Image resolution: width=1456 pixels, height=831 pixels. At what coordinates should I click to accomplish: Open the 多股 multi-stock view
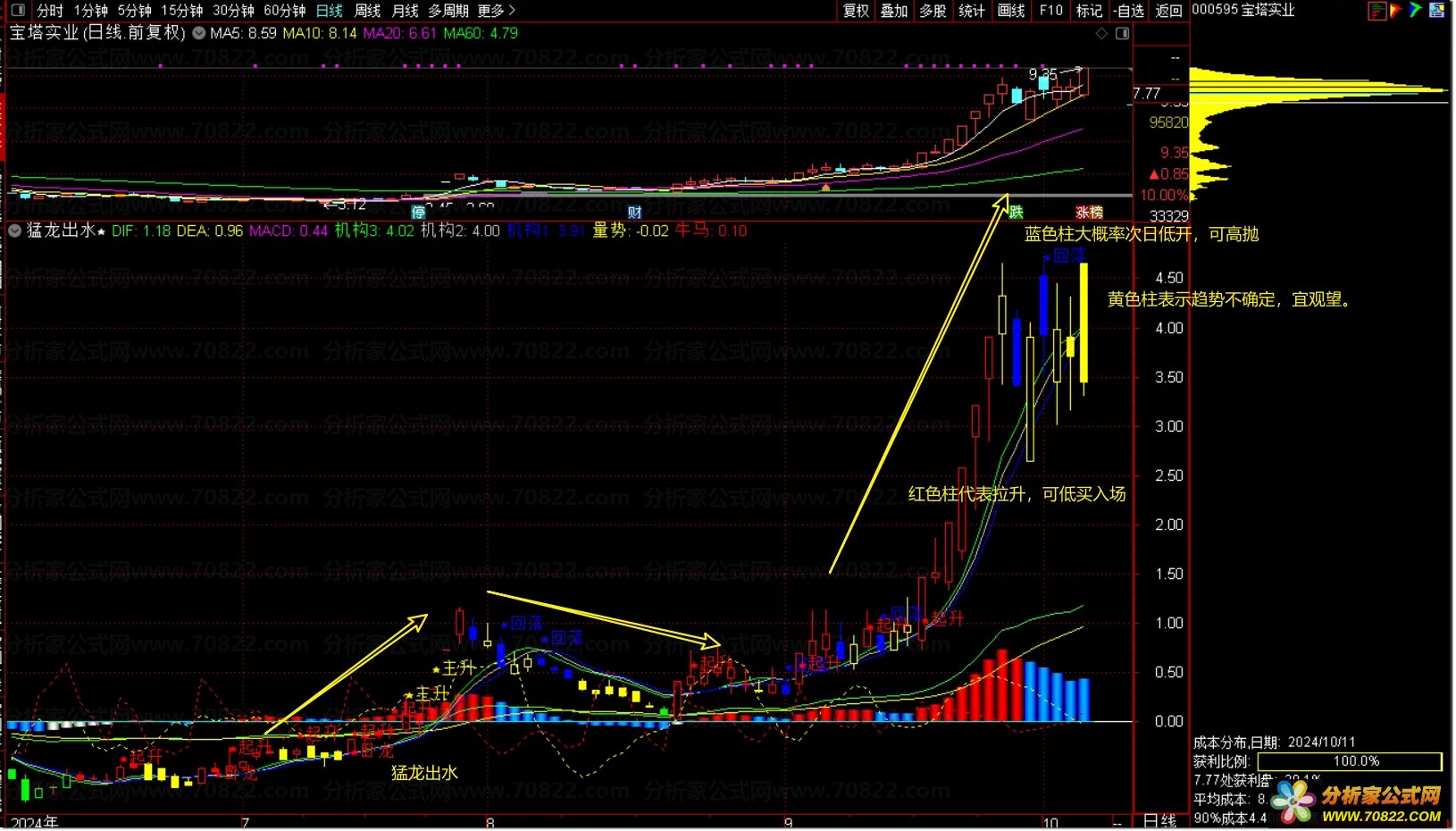pos(933,11)
